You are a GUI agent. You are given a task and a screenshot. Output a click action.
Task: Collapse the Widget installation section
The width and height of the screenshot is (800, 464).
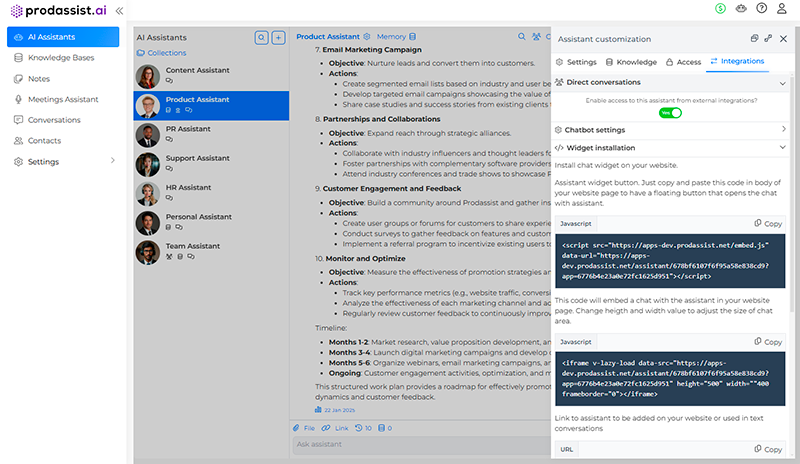[783, 148]
